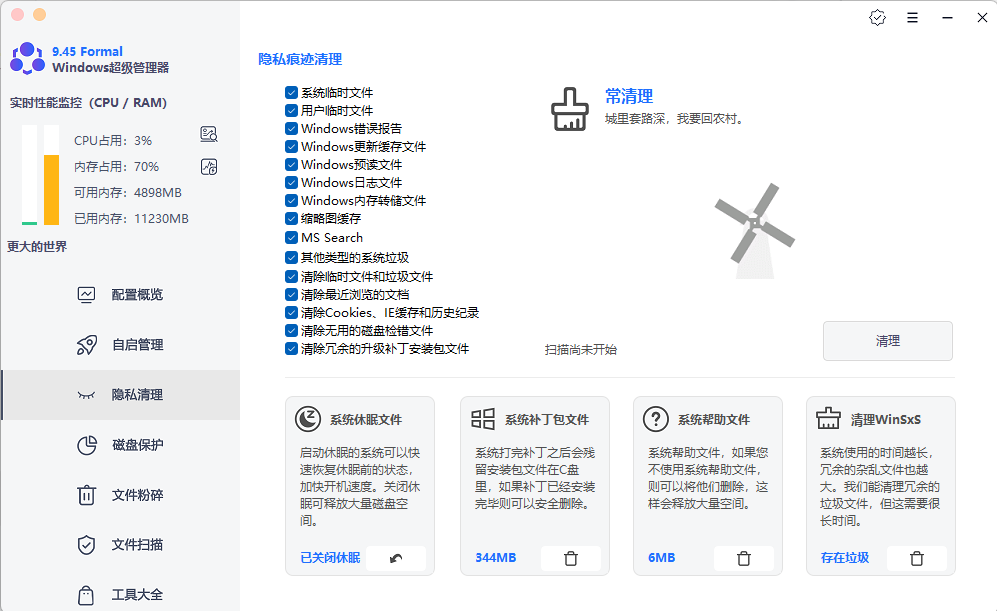The width and height of the screenshot is (997, 611).
Task: Open the memory monitor icon beside 内存占用
Action: pos(208,167)
